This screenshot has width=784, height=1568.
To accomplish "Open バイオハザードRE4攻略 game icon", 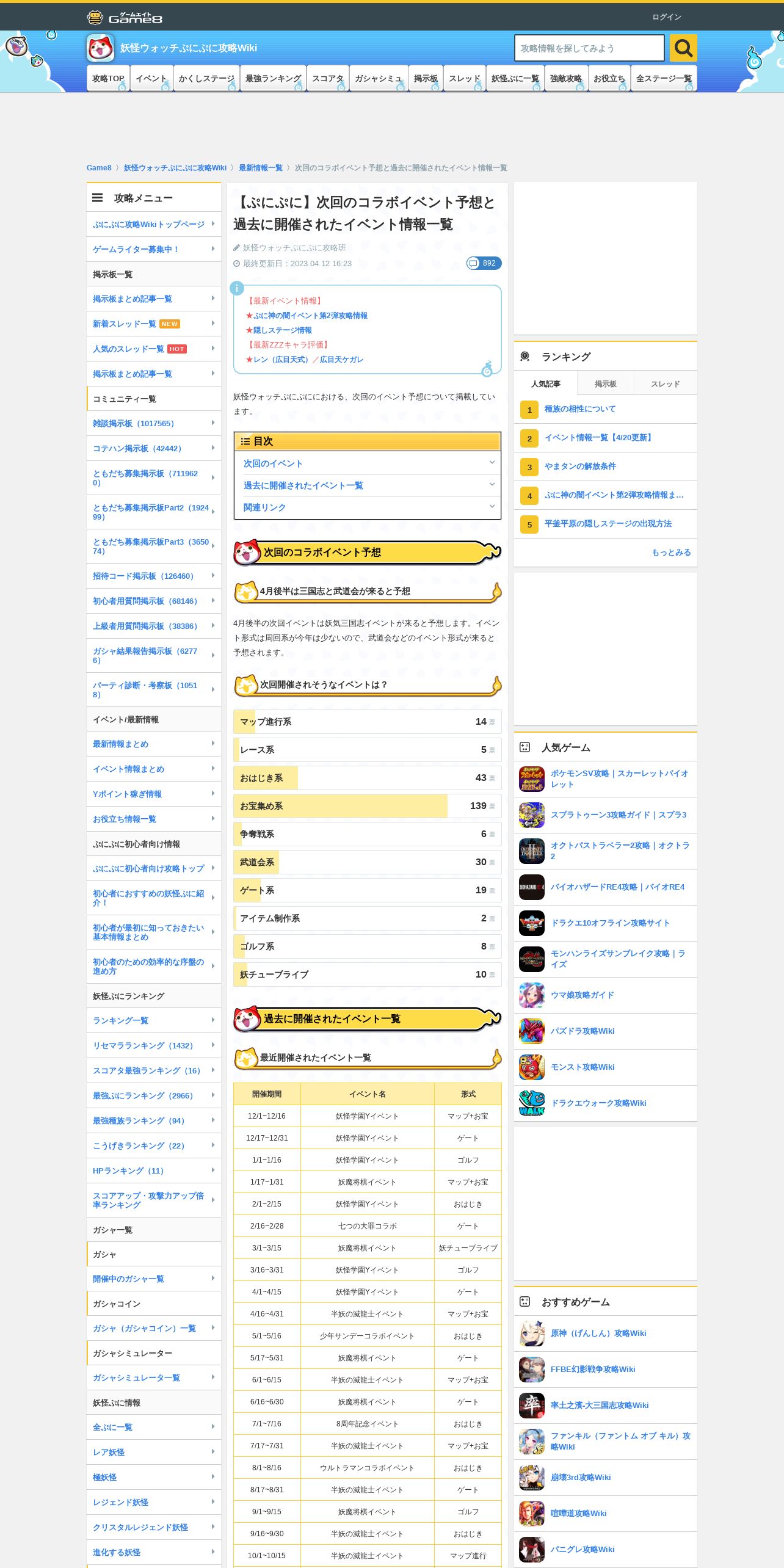I will pyautogui.click(x=532, y=887).
